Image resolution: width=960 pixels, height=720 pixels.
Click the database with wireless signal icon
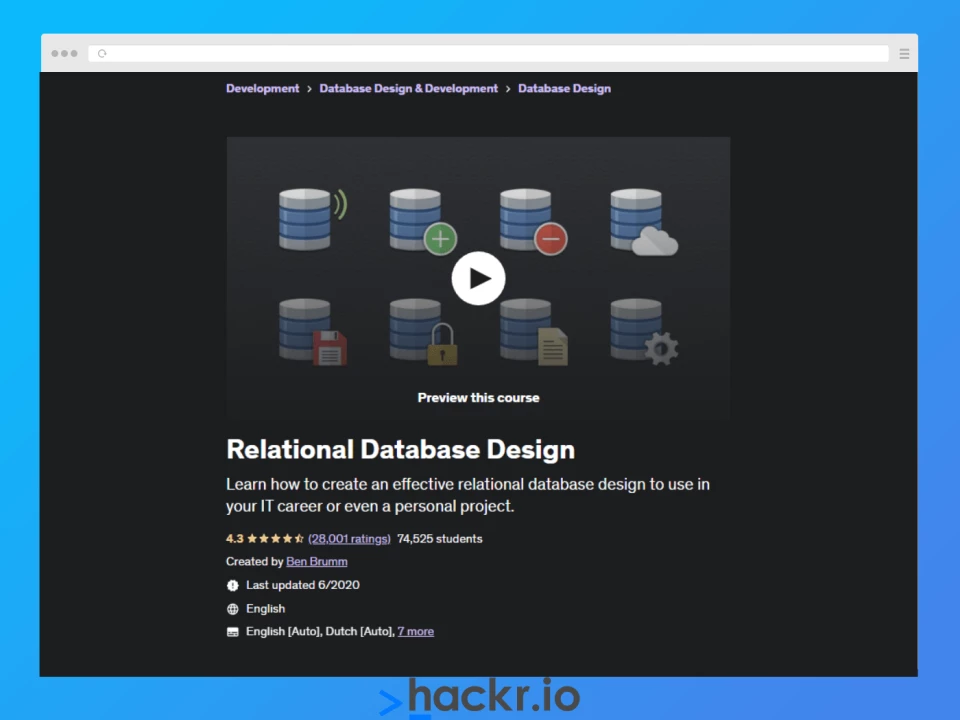(312, 219)
